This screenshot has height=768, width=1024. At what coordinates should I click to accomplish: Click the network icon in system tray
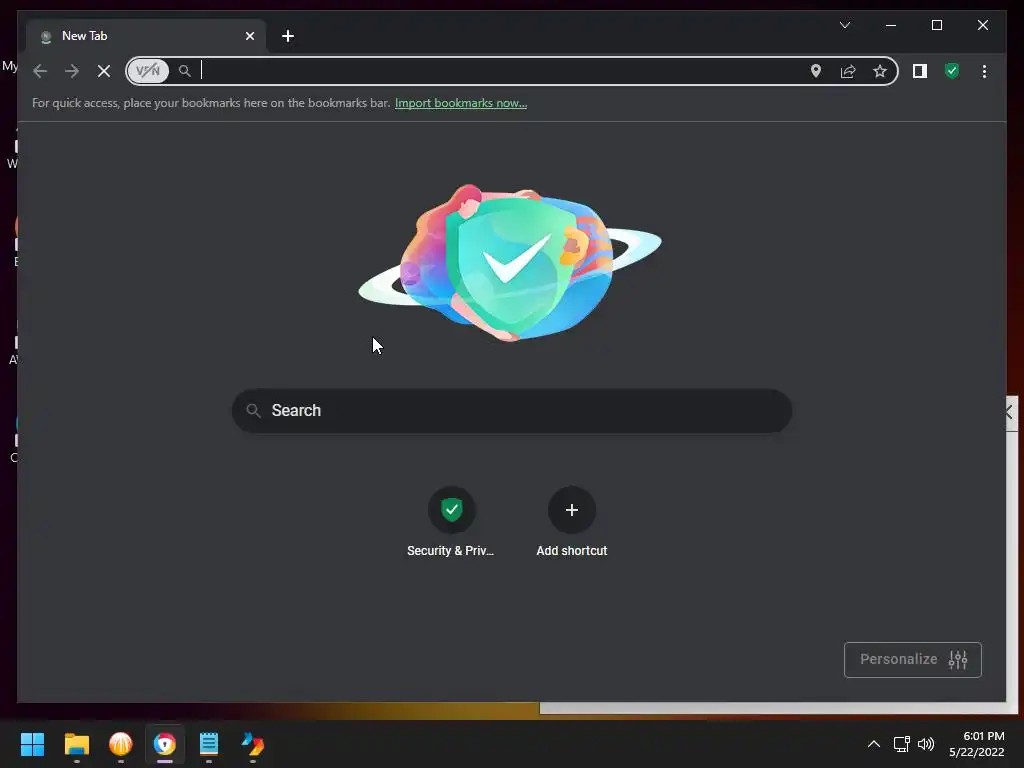click(902, 744)
